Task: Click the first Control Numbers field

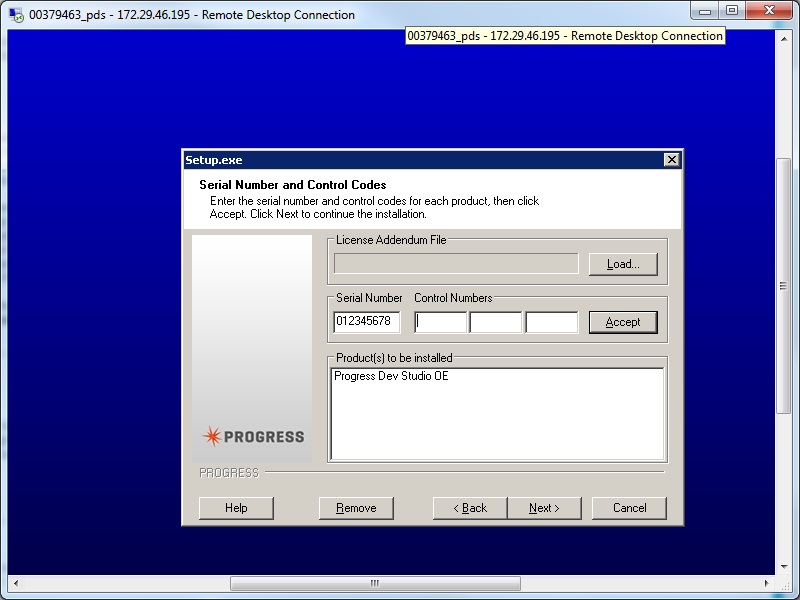Action: [439, 321]
